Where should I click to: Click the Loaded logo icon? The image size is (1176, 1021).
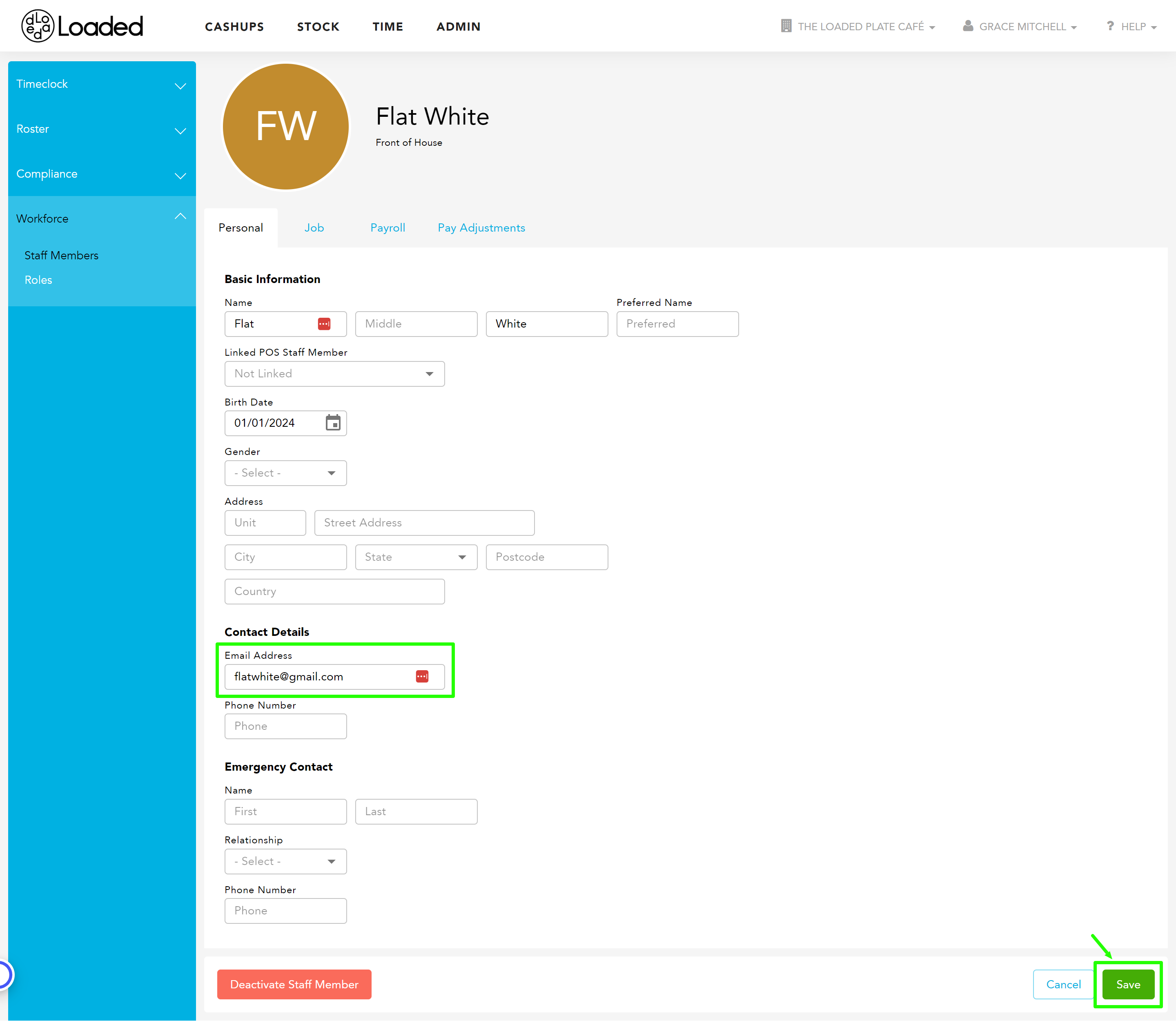(38, 26)
